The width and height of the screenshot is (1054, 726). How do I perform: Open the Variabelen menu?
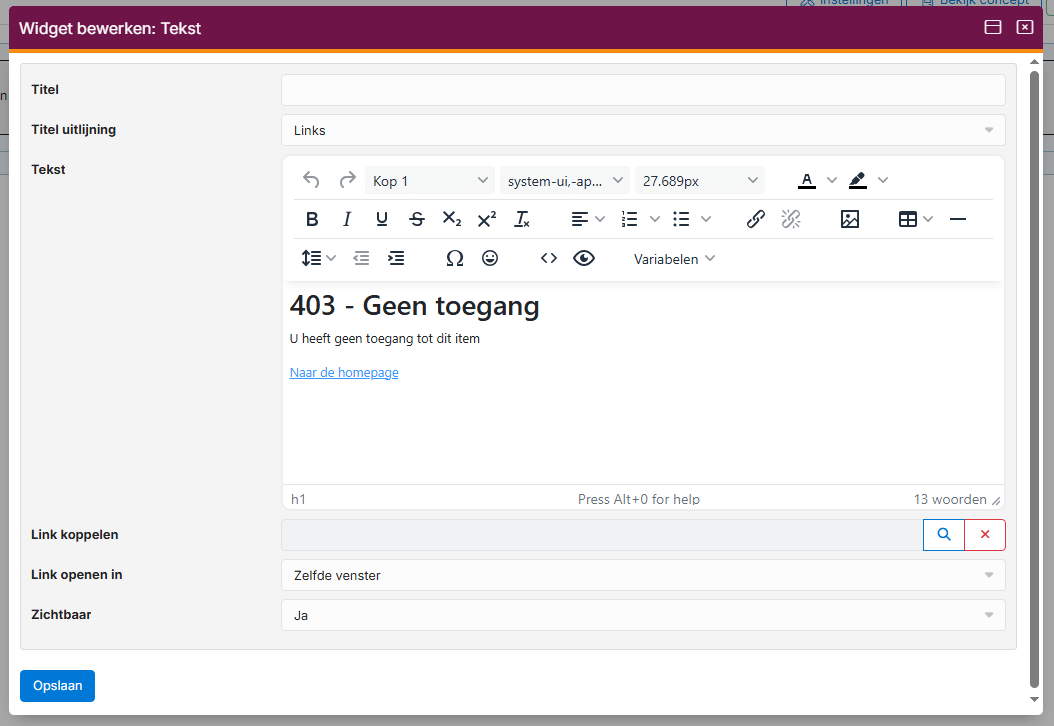(x=674, y=258)
